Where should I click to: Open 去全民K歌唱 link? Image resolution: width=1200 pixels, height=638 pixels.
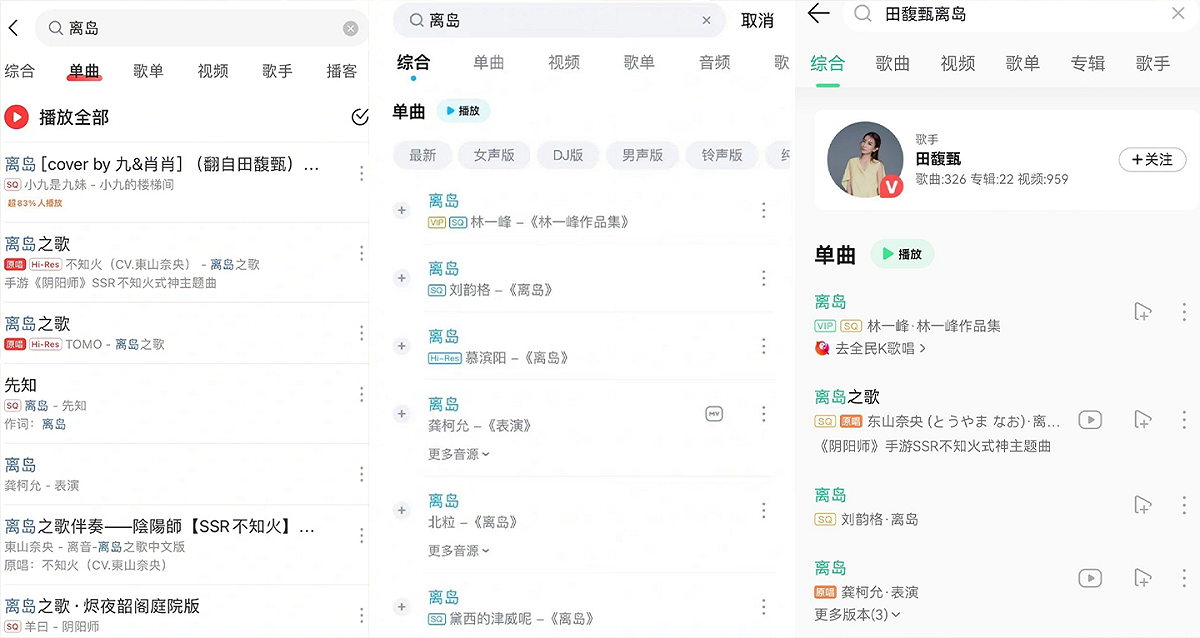click(x=870, y=348)
